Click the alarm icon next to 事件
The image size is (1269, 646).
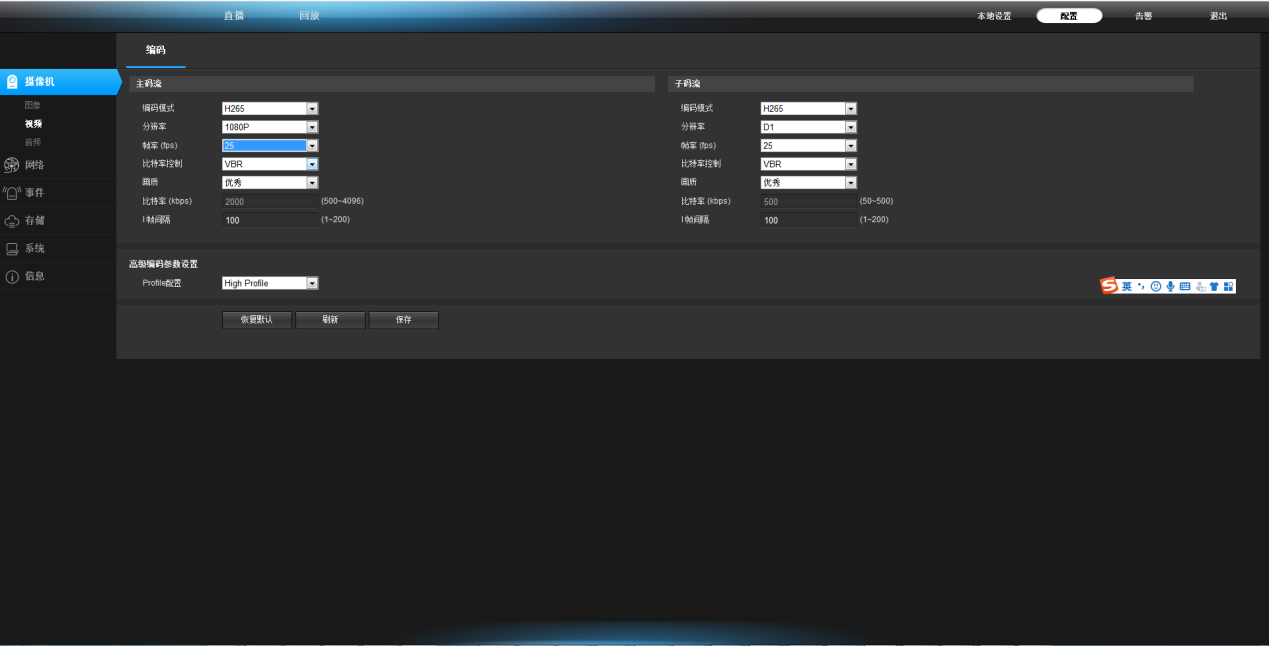point(12,193)
